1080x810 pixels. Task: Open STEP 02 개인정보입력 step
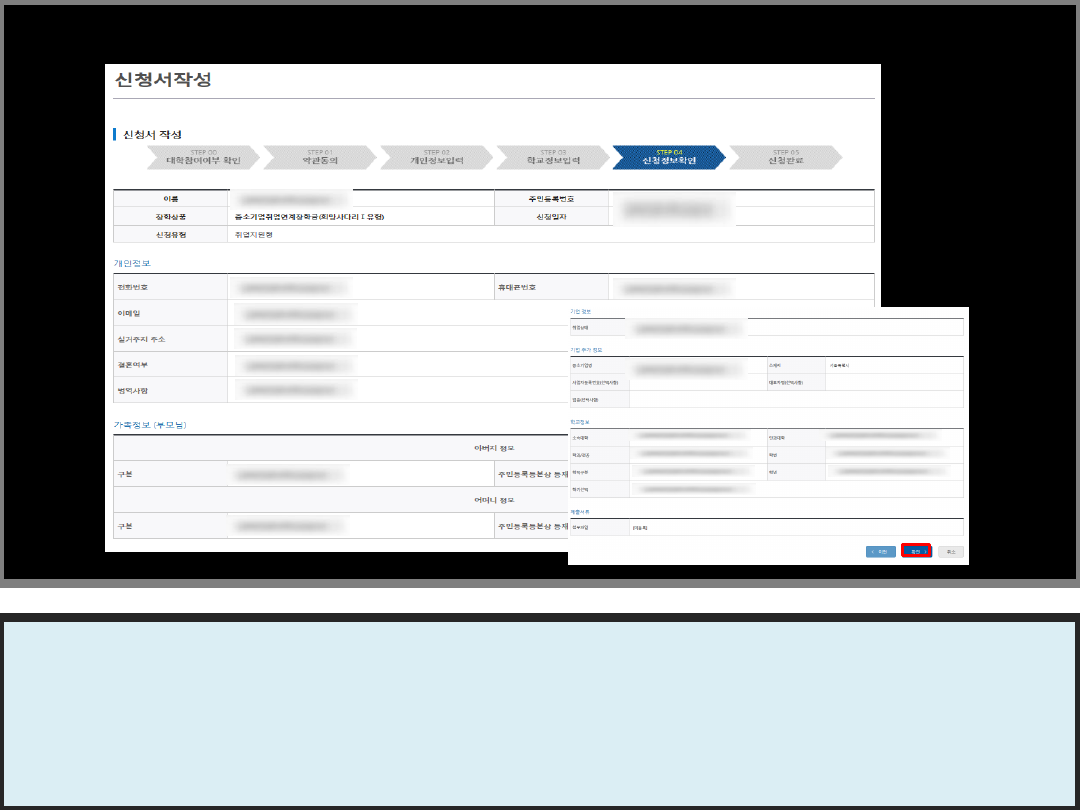436,157
